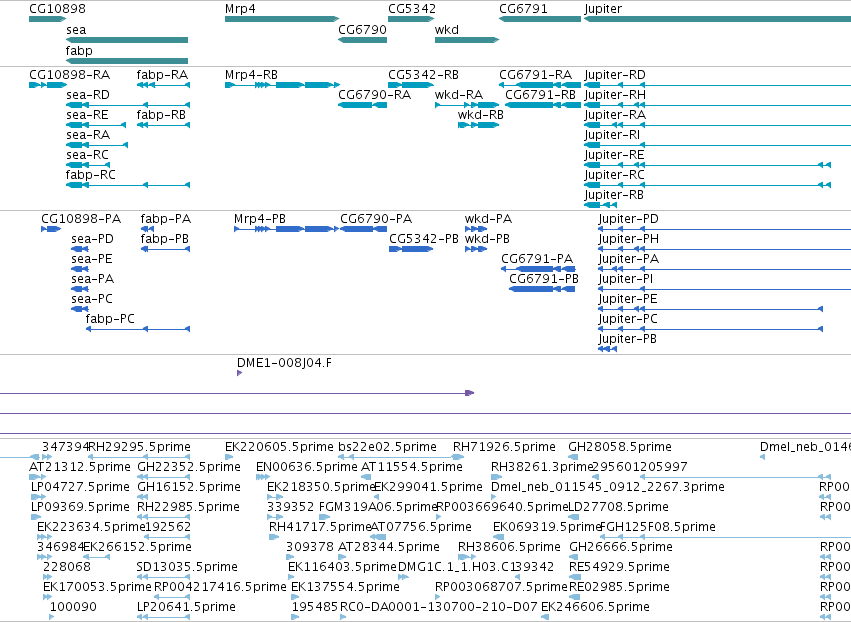Click the wkd-RB transcript label
The height and width of the screenshot is (622, 851).
[x=481, y=115]
